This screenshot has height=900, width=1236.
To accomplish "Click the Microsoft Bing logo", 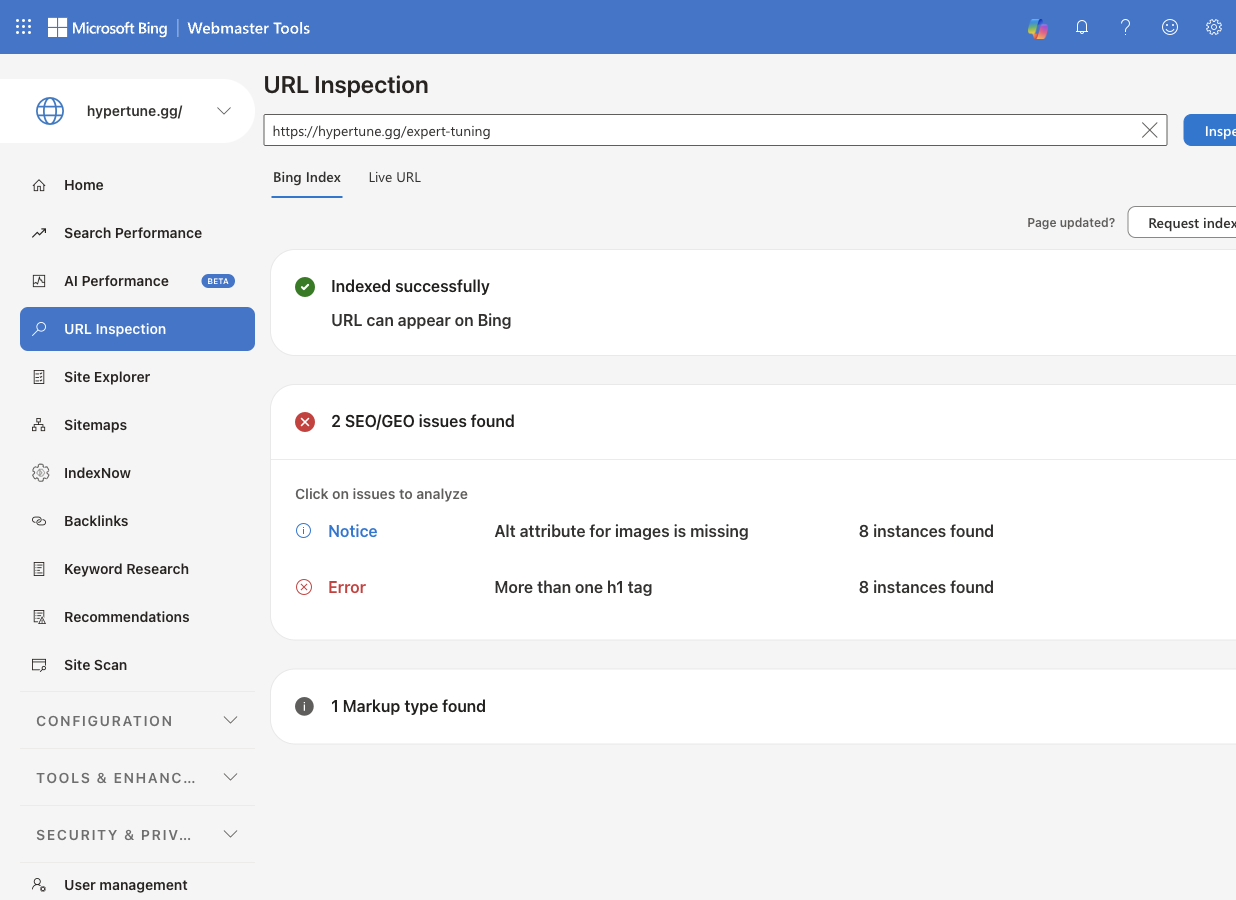I will pyautogui.click(x=108, y=27).
